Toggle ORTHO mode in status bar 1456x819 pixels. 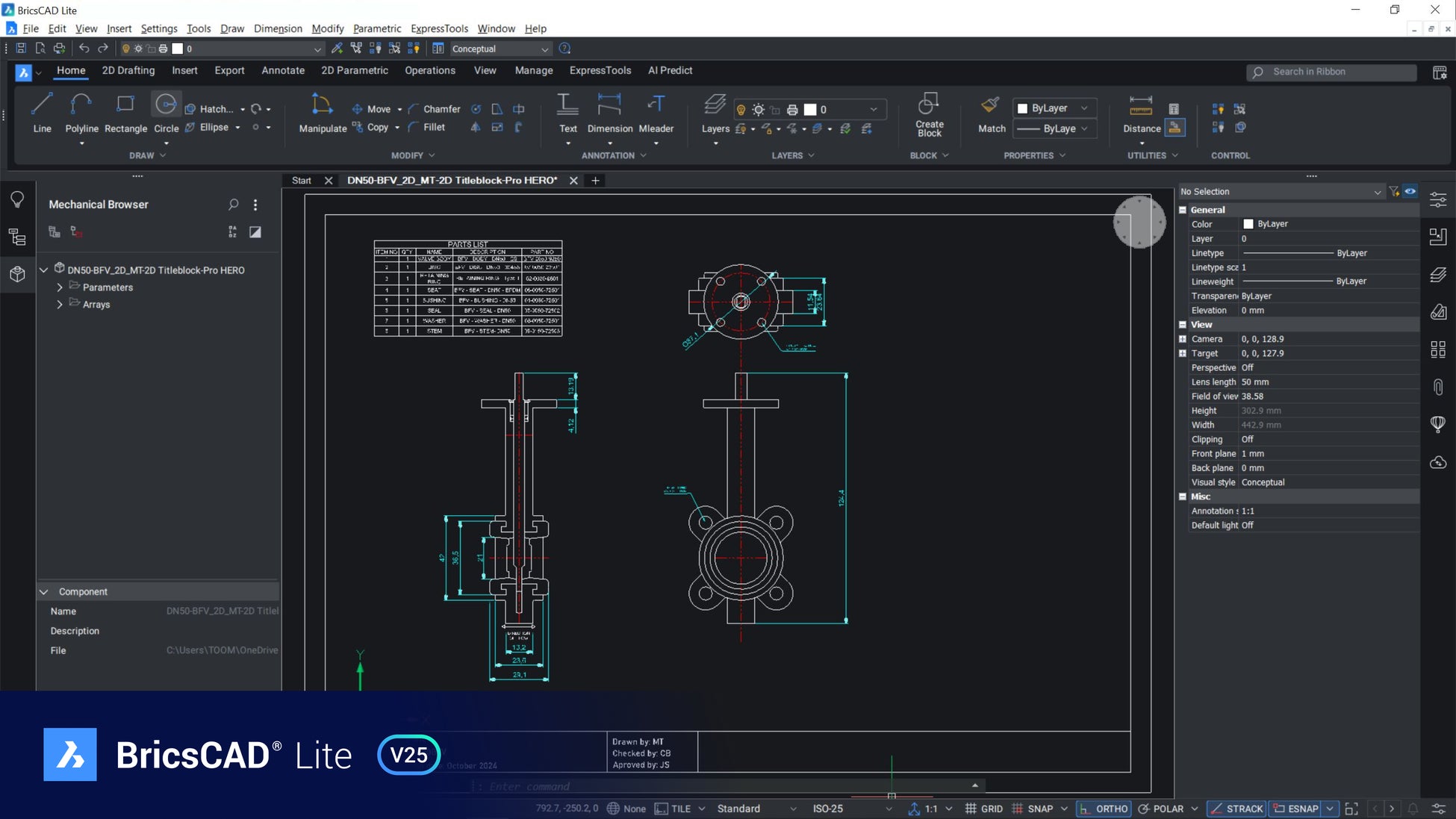point(1104,809)
